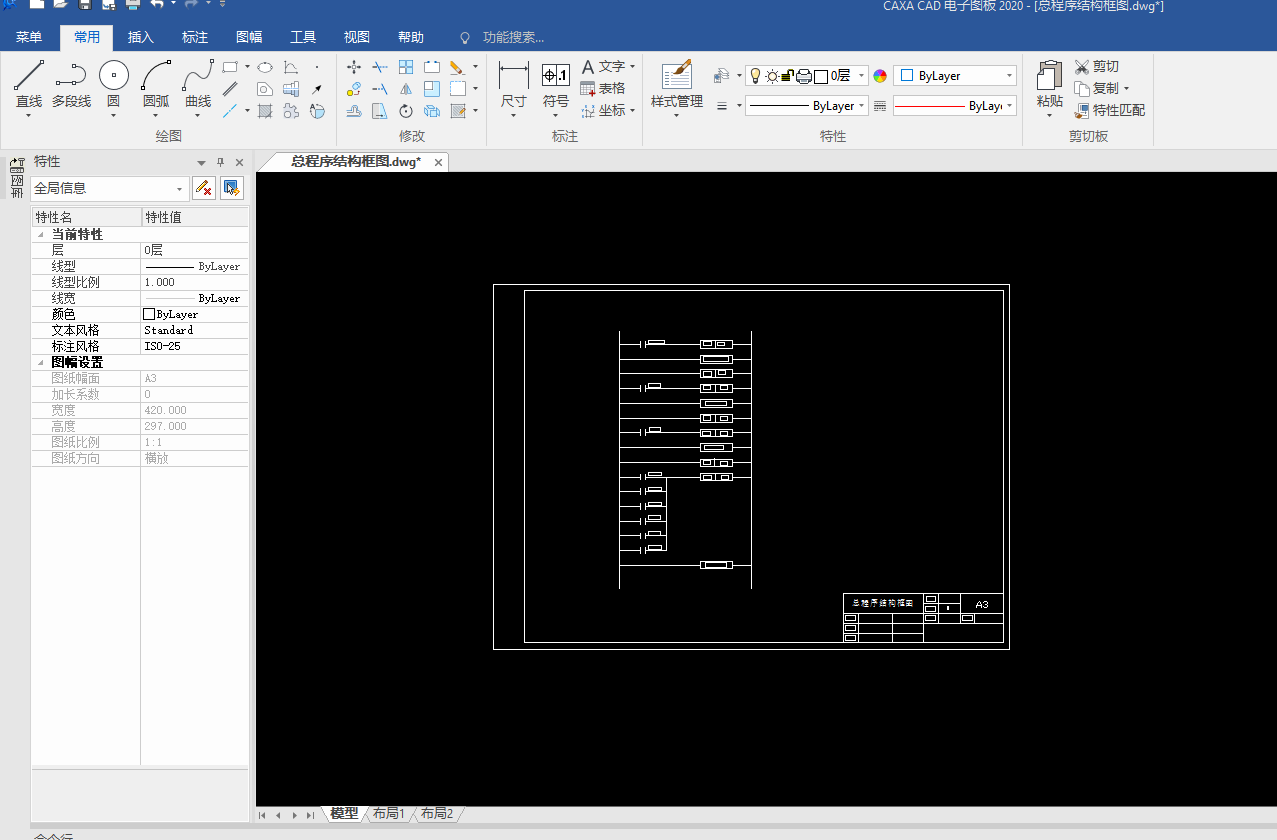The image size is (1277, 840).
Task: Open the ByLayer color dropdown
Action: (955, 76)
